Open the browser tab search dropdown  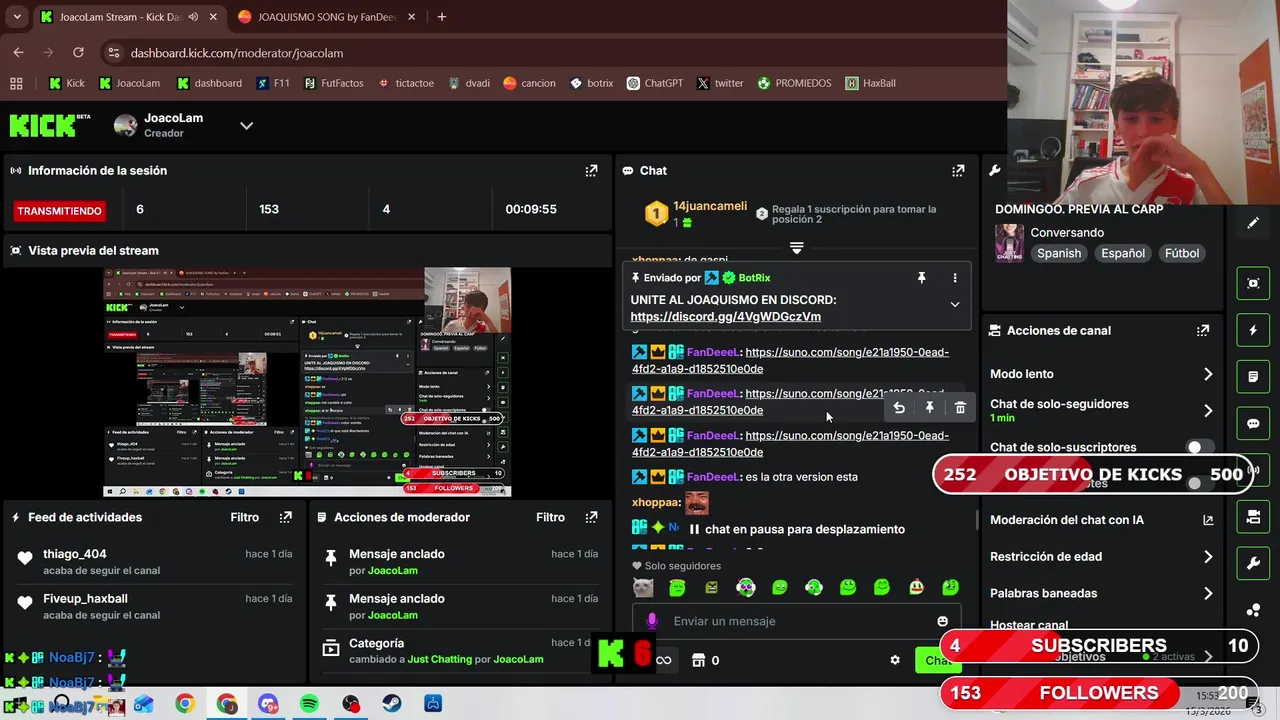17,17
